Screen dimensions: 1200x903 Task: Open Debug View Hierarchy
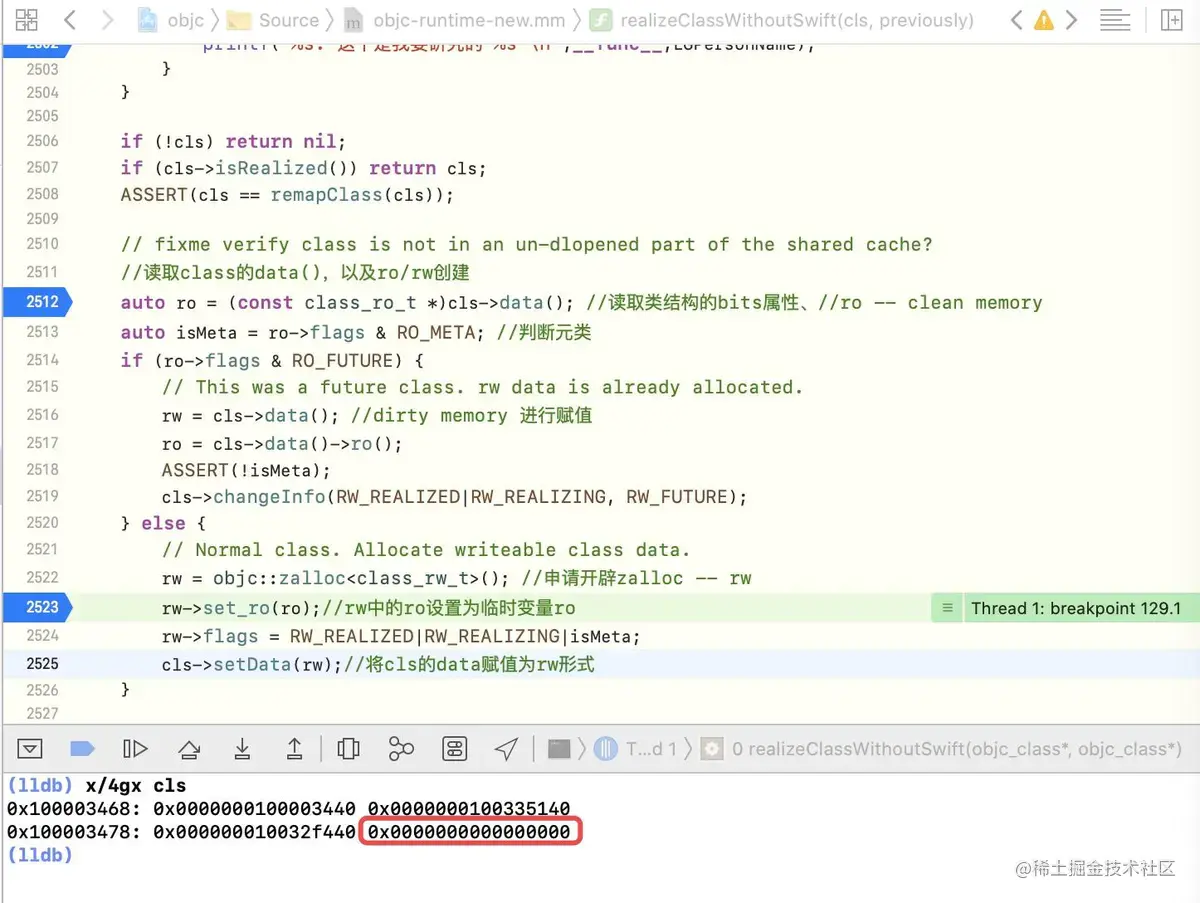click(x=348, y=748)
